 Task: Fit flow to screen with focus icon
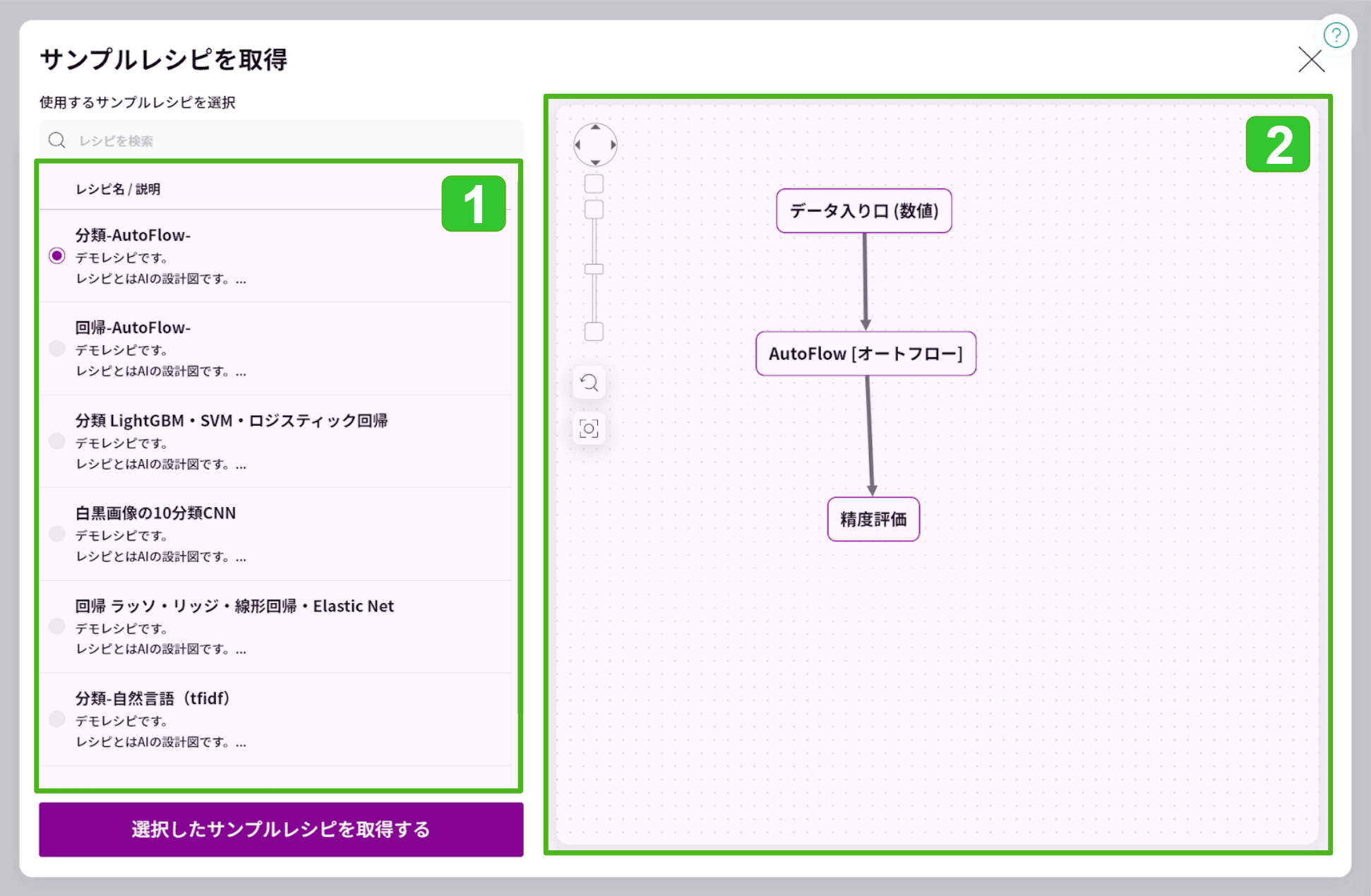(x=589, y=429)
